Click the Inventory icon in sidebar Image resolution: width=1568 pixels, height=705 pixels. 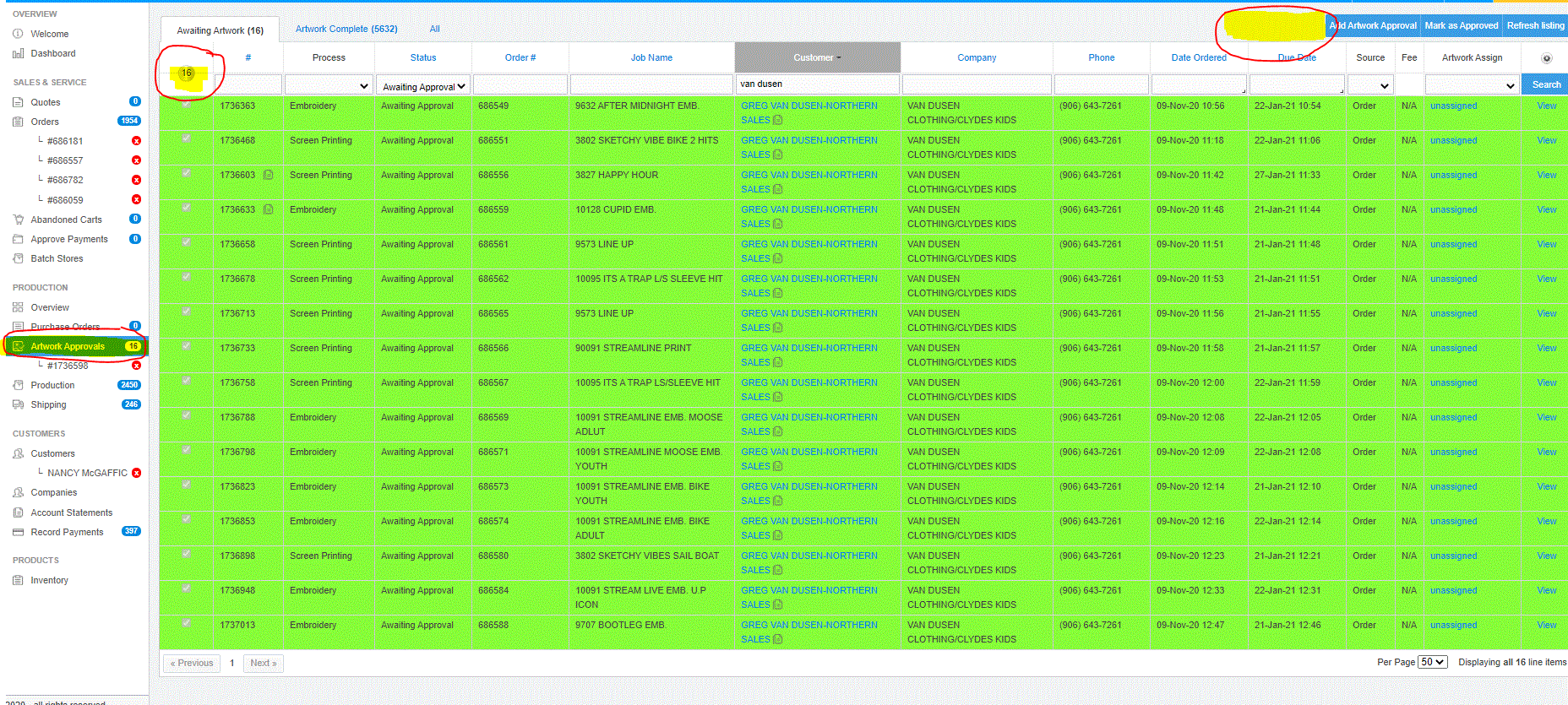[x=18, y=580]
